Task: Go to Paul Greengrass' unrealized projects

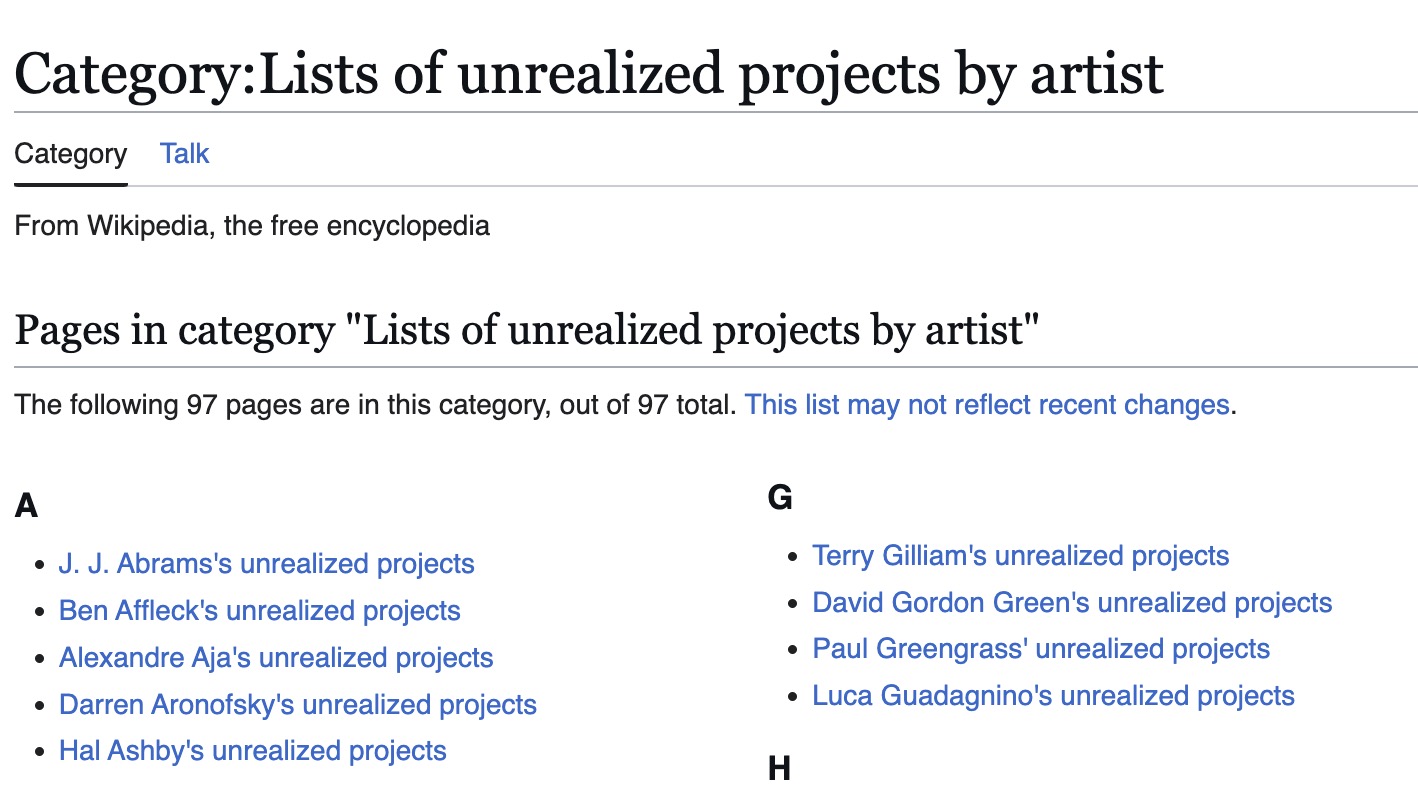Action: 1041,649
